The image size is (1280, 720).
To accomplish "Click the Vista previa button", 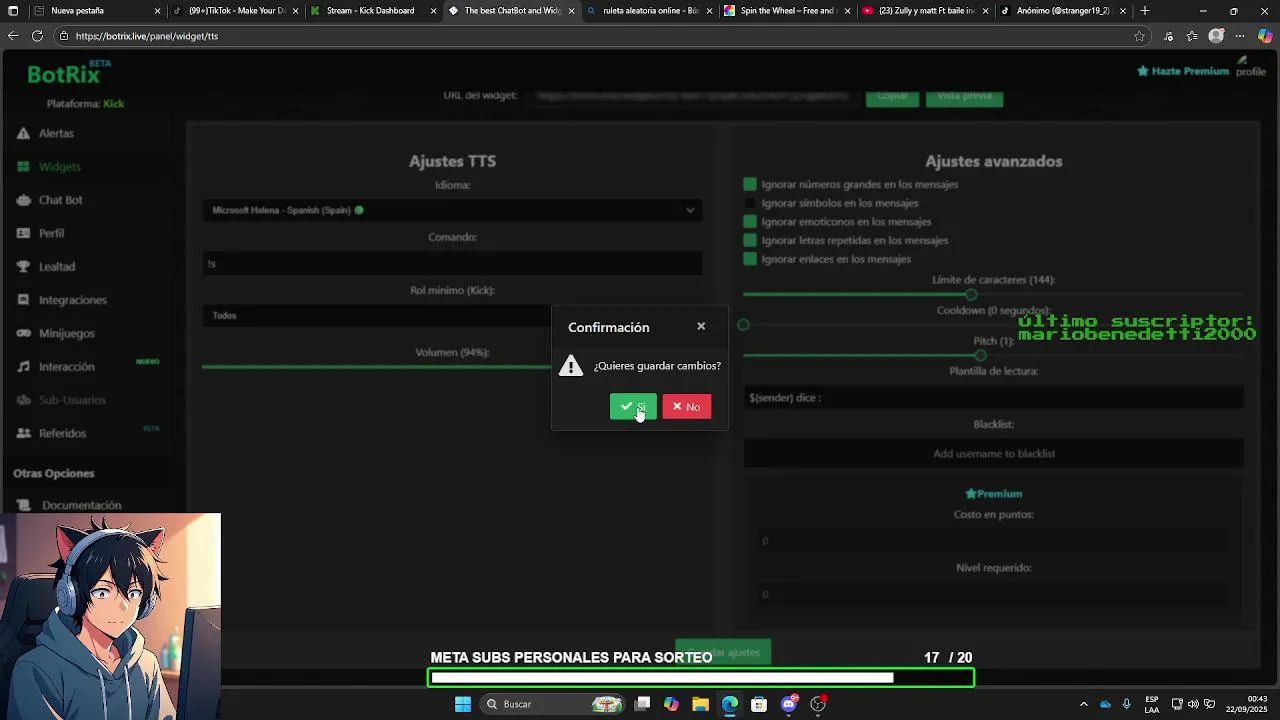I will pyautogui.click(x=965, y=96).
